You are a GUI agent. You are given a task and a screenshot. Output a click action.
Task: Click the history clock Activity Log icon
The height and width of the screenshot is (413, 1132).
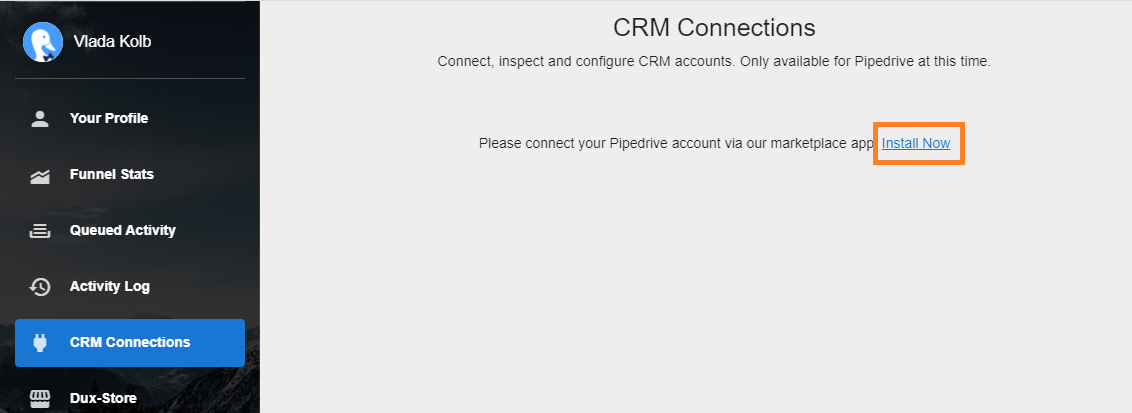click(40, 287)
